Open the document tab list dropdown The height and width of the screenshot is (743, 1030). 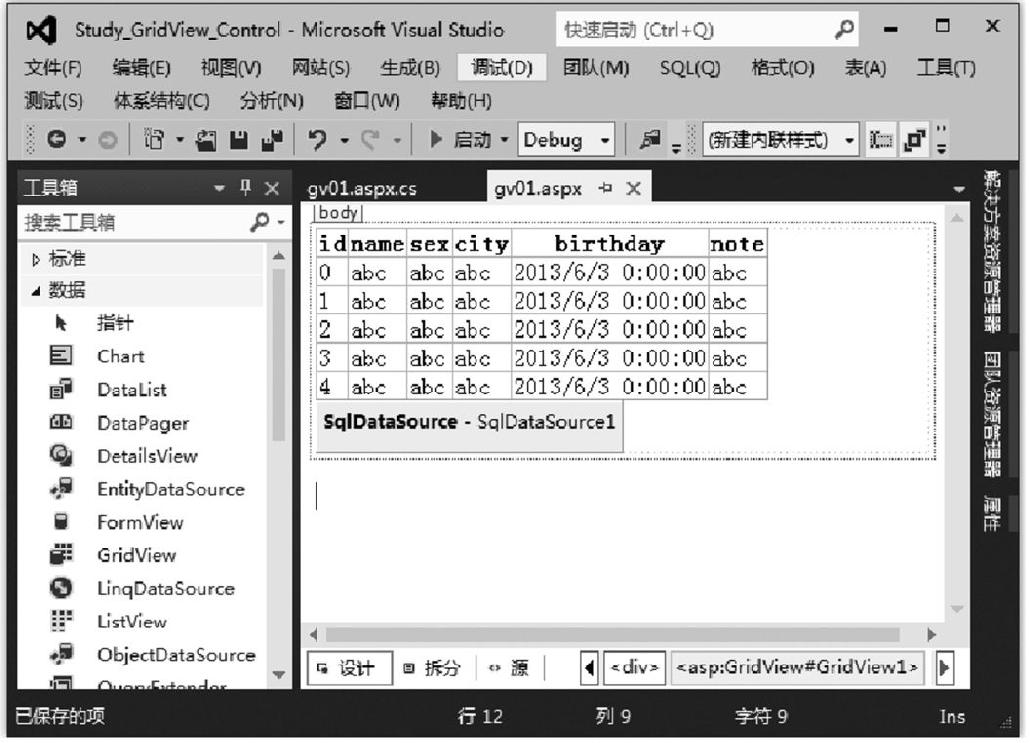coord(958,190)
